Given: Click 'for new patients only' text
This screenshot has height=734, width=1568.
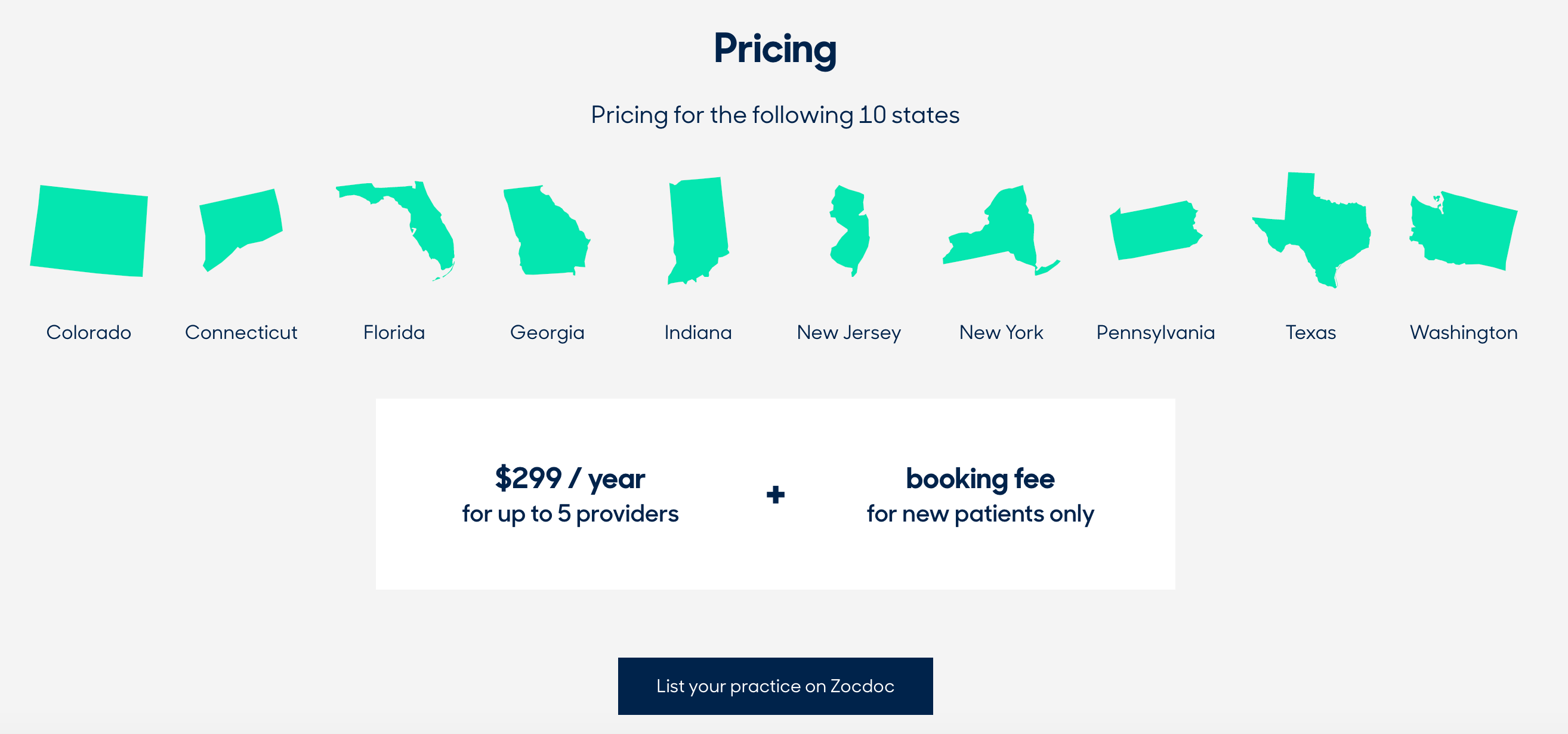Looking at the screenshot, I should [981, 514].
